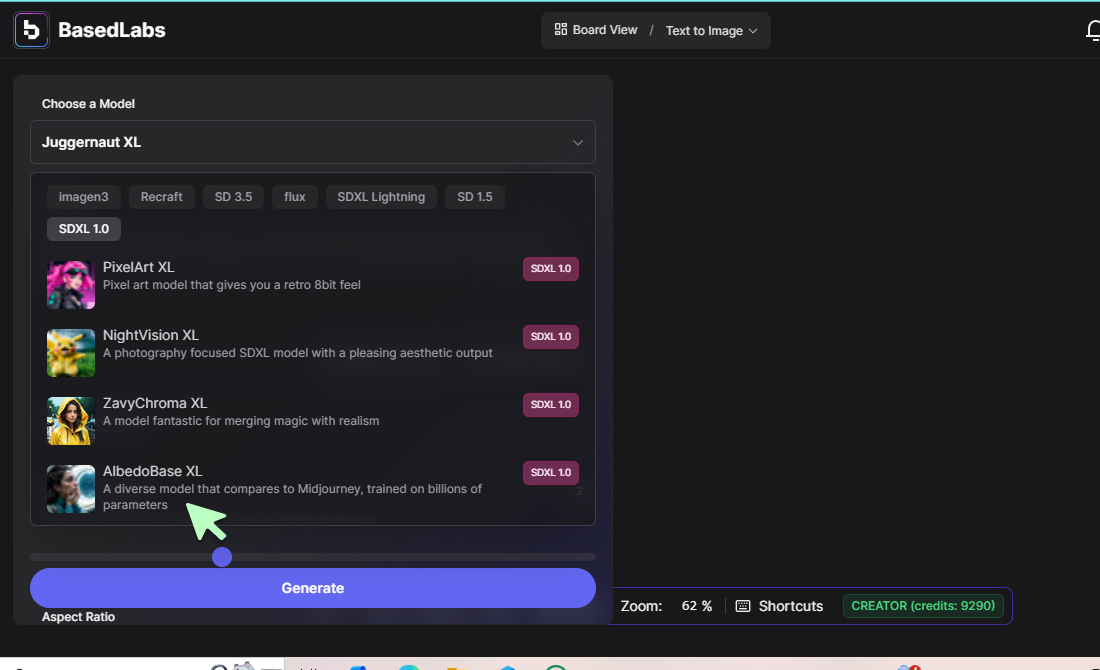The image size is (1100, 670).
Task: Show SDXL Lightning models
Action: click(381, 197)
